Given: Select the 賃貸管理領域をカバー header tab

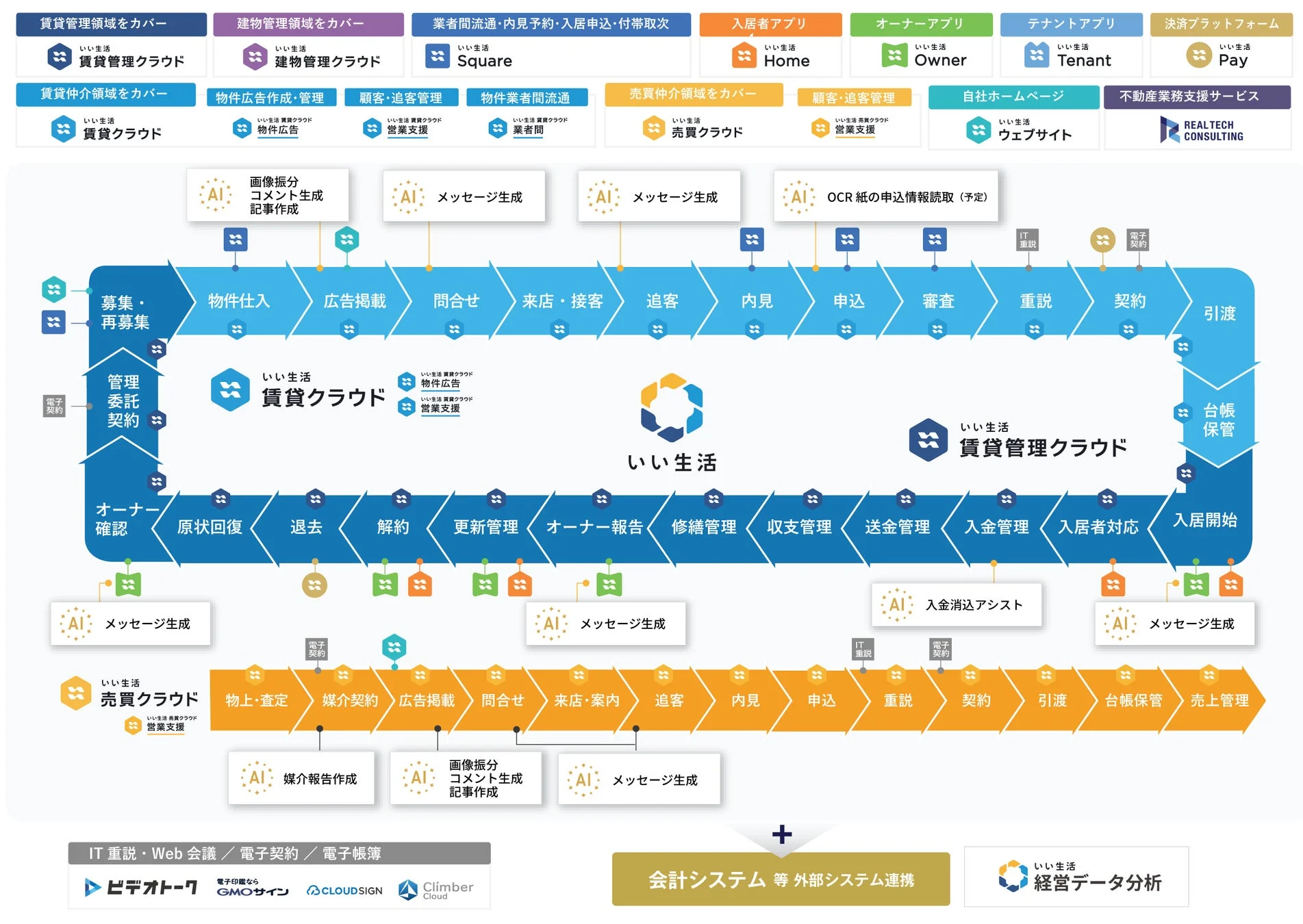Looking at the screenshot, I should click(x=111, y=24).
